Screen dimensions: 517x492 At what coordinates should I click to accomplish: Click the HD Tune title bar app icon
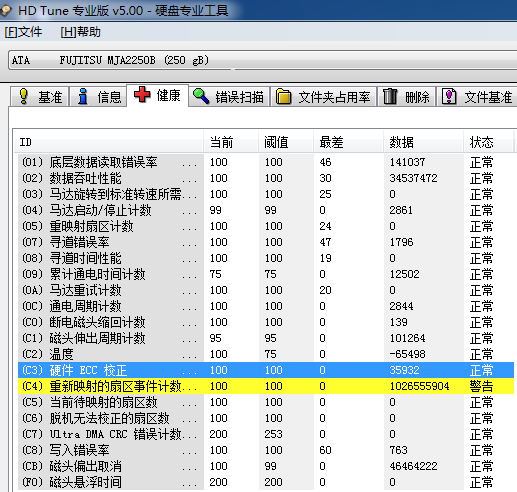(6, 11)
